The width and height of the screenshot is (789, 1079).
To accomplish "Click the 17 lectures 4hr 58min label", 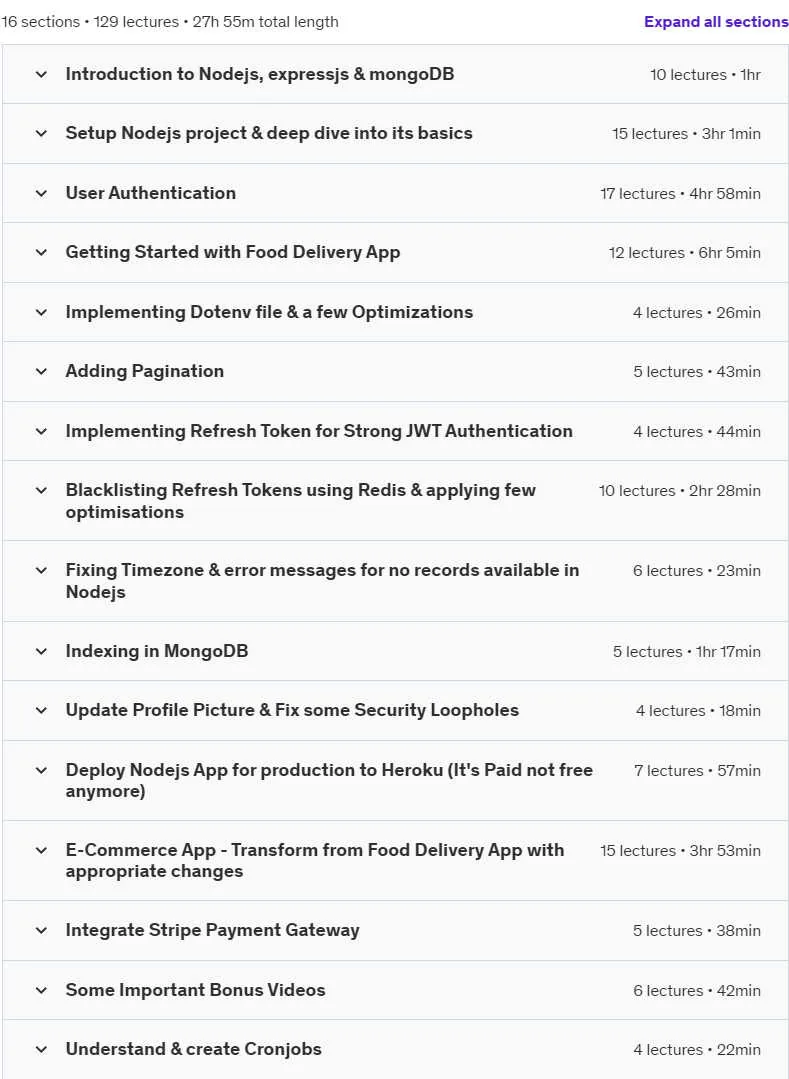I will coord(680,194).
